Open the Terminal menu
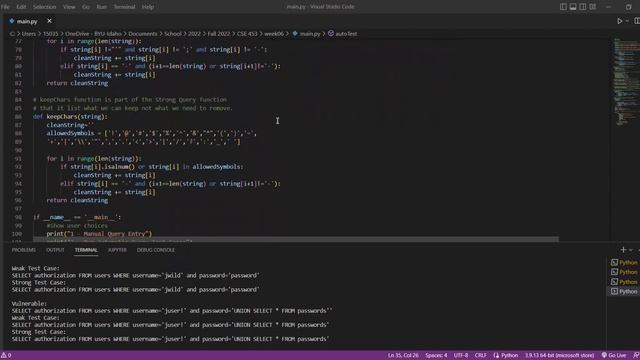Image resolution: width=640 pixels, height=360 pixels. (x=124, y=7)
